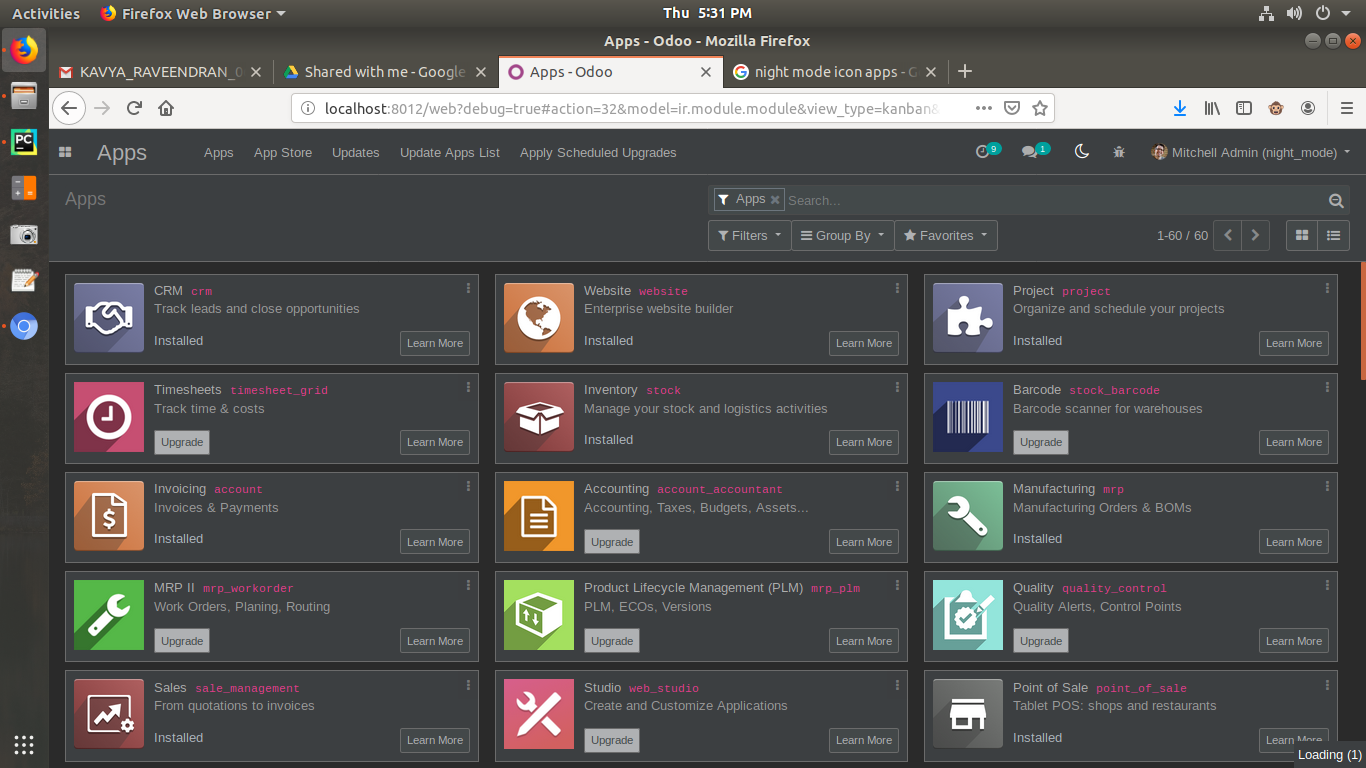Open Firefox page actions ellipsis menu
The image size is (1366, 768).
[984, 108]
